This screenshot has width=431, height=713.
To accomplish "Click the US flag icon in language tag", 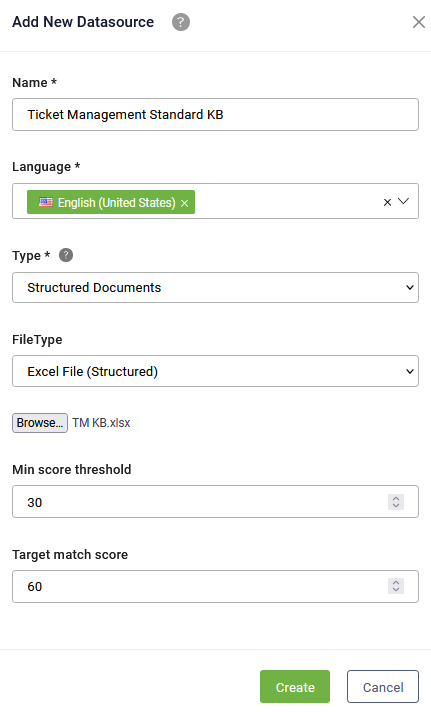I will tap(46, 202).
